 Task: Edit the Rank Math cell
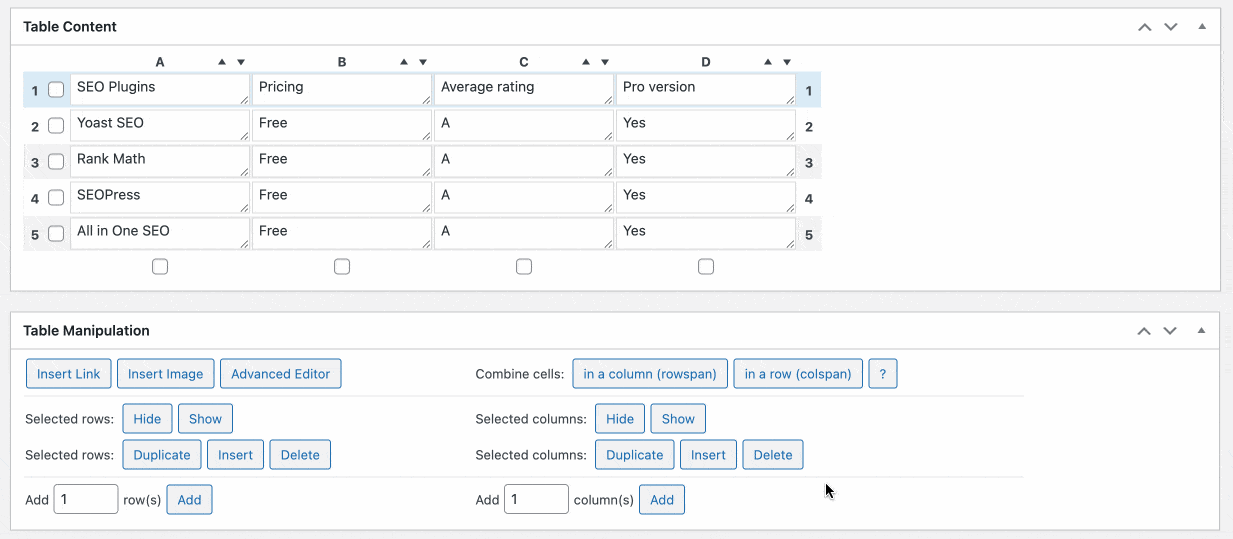[x=160, y=161]
